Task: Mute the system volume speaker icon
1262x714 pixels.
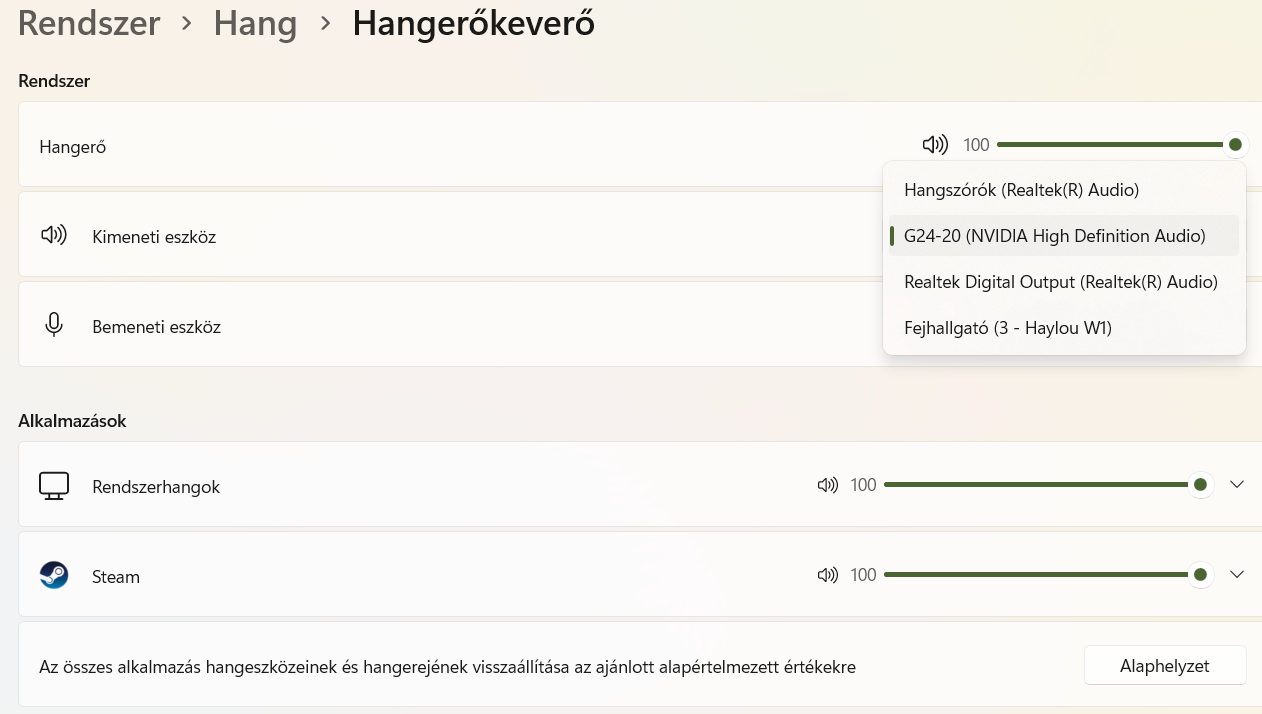Action: click(x=935, y=145)
